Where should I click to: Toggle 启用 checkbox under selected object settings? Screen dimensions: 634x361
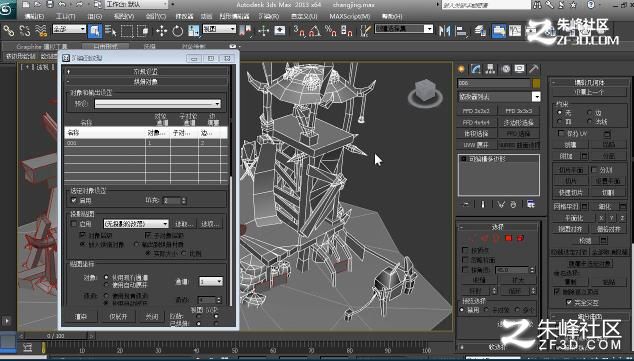(74, 200)
